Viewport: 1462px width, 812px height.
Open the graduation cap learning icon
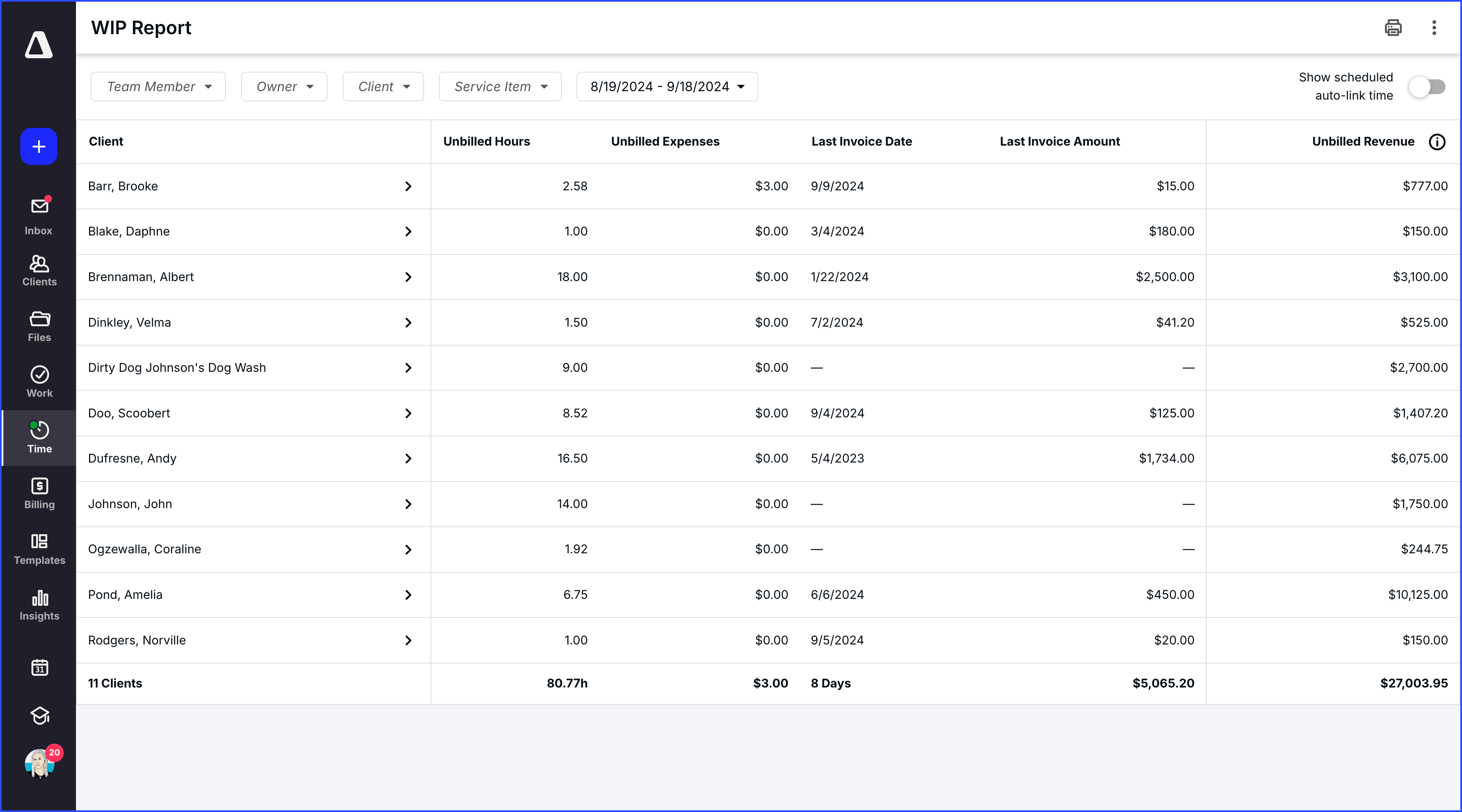[x=39, y=715]
